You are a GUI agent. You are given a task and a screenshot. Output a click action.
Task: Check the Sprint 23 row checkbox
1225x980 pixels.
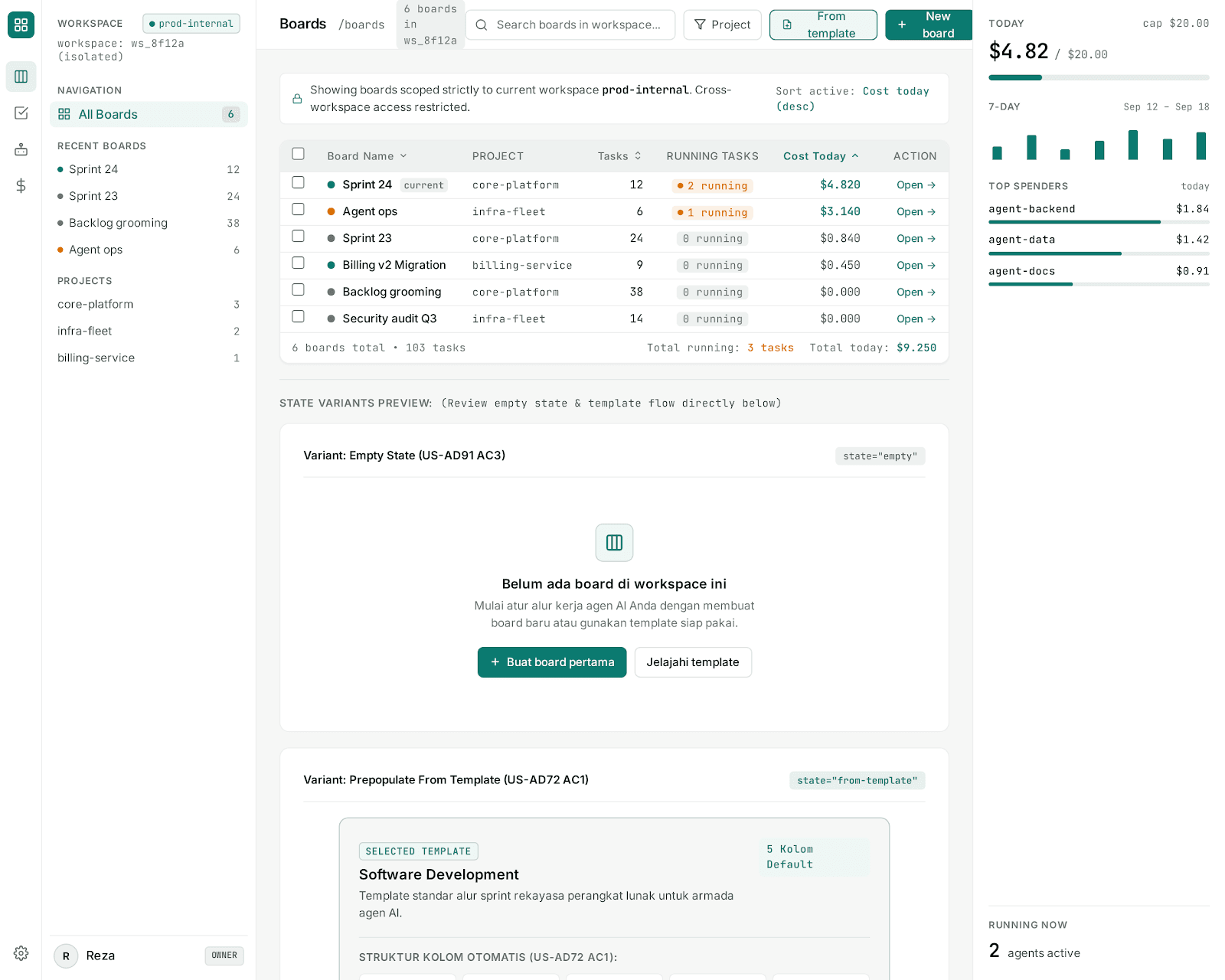click(299, 236)
